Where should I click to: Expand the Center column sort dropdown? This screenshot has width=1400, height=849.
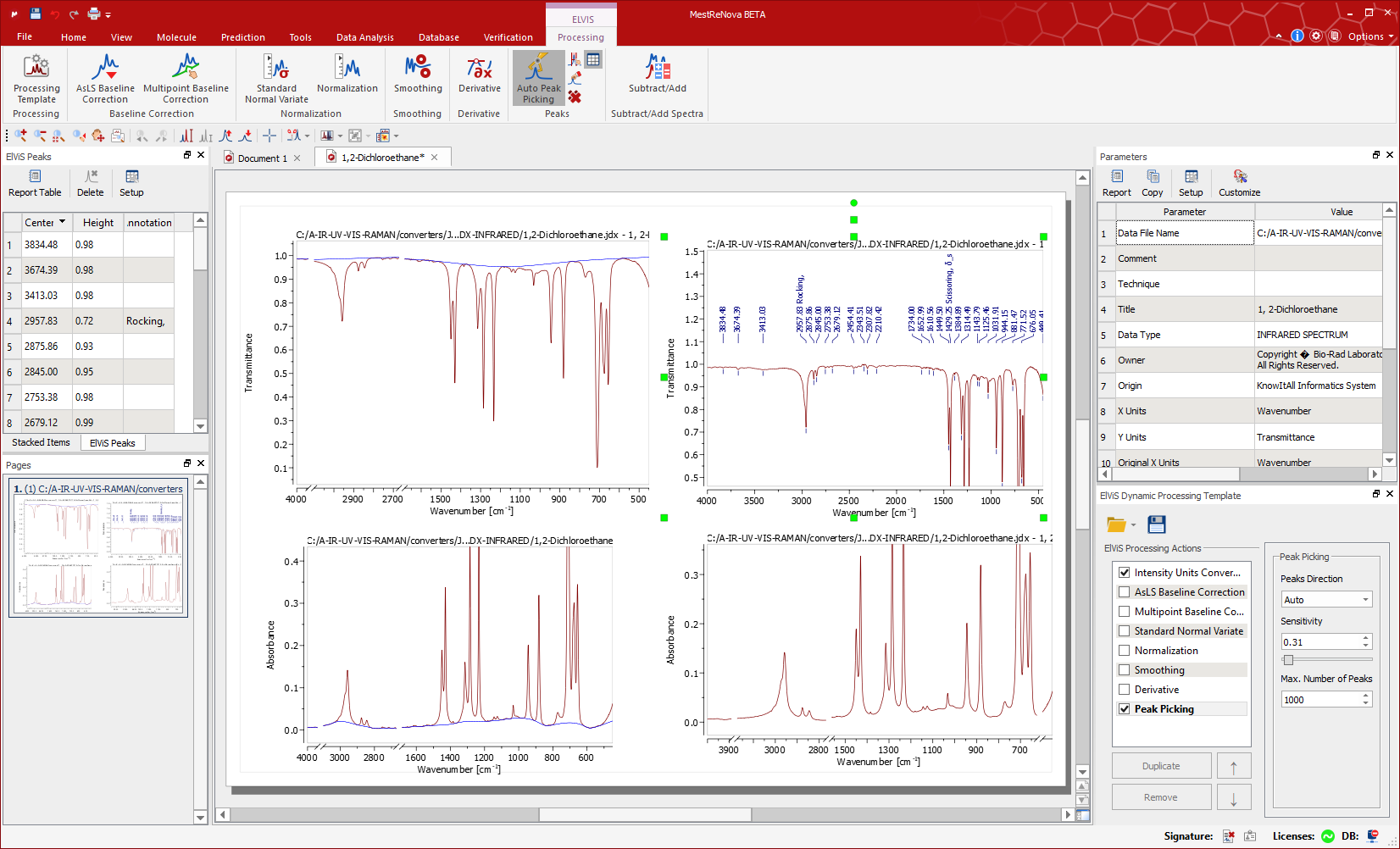62,222
